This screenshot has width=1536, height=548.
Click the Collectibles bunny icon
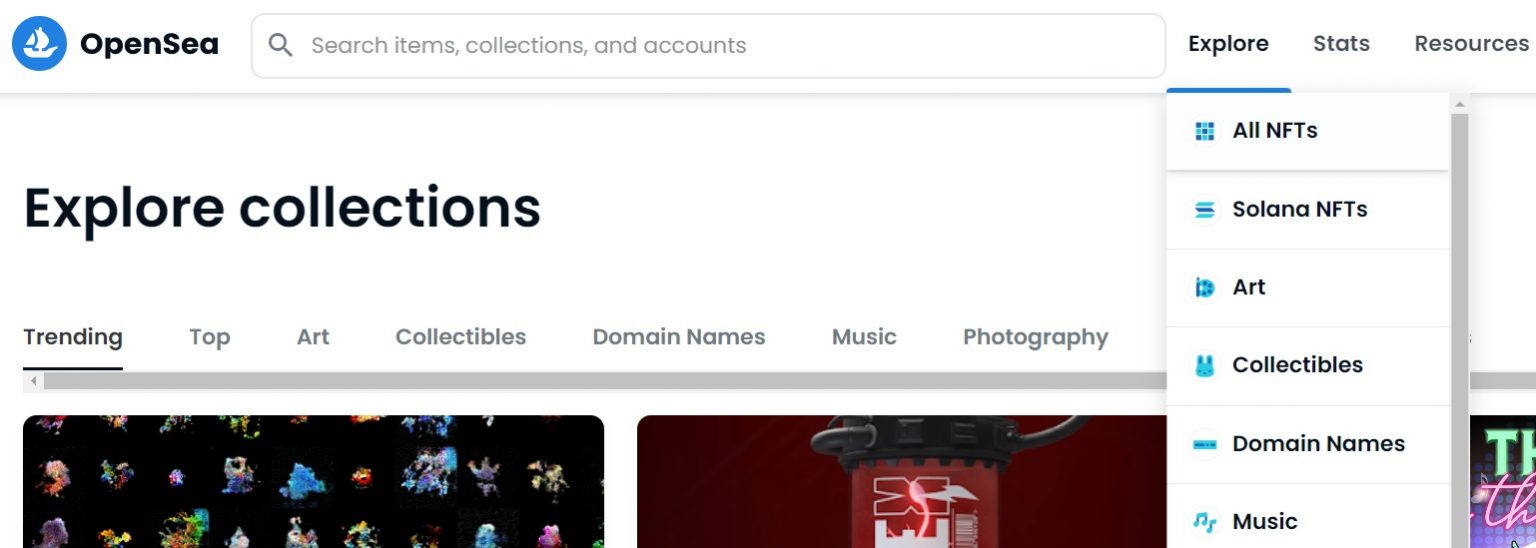1205,366
